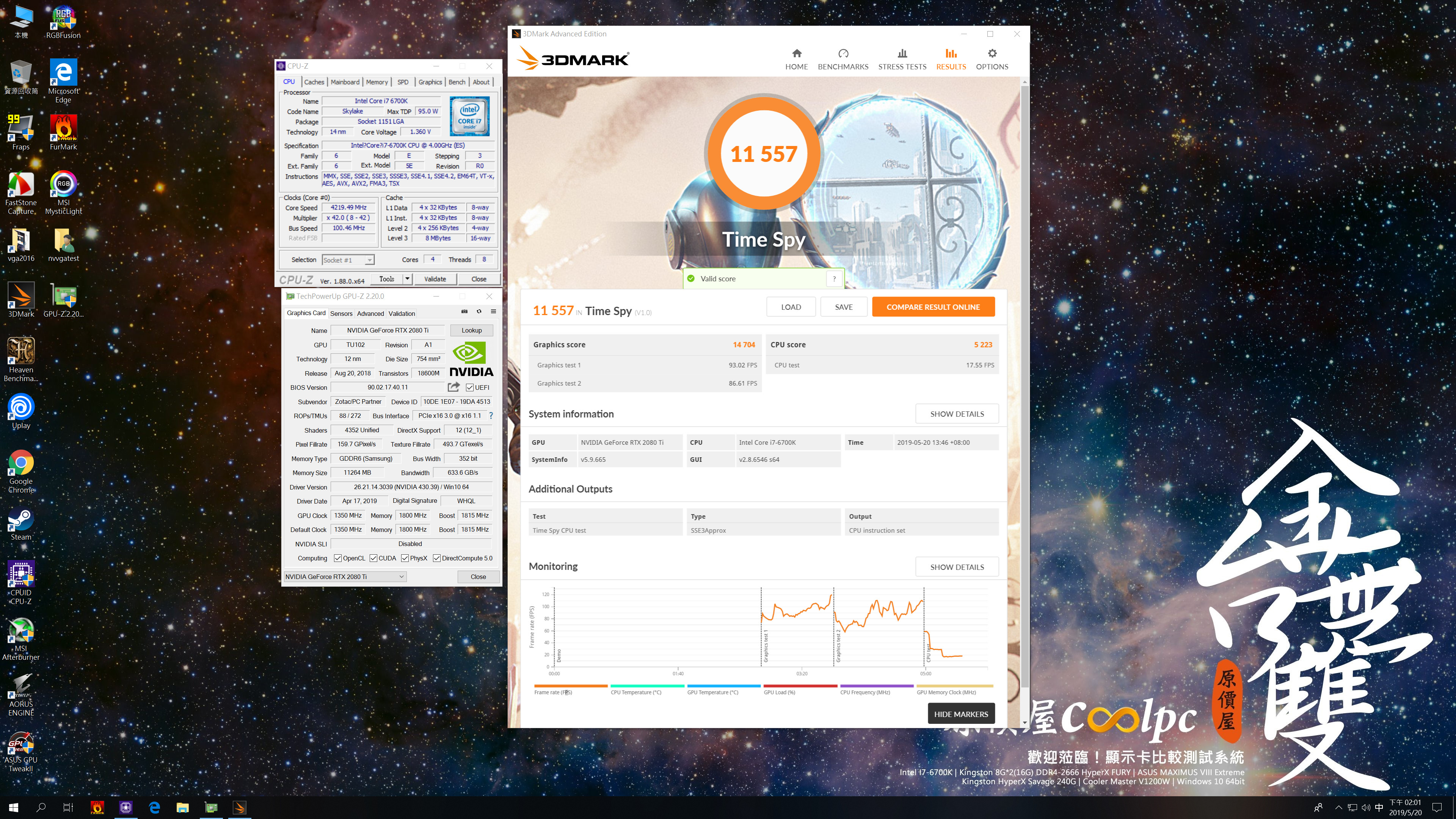
Task: Open Fraps desktop shortcut
Action: (21, 133)
